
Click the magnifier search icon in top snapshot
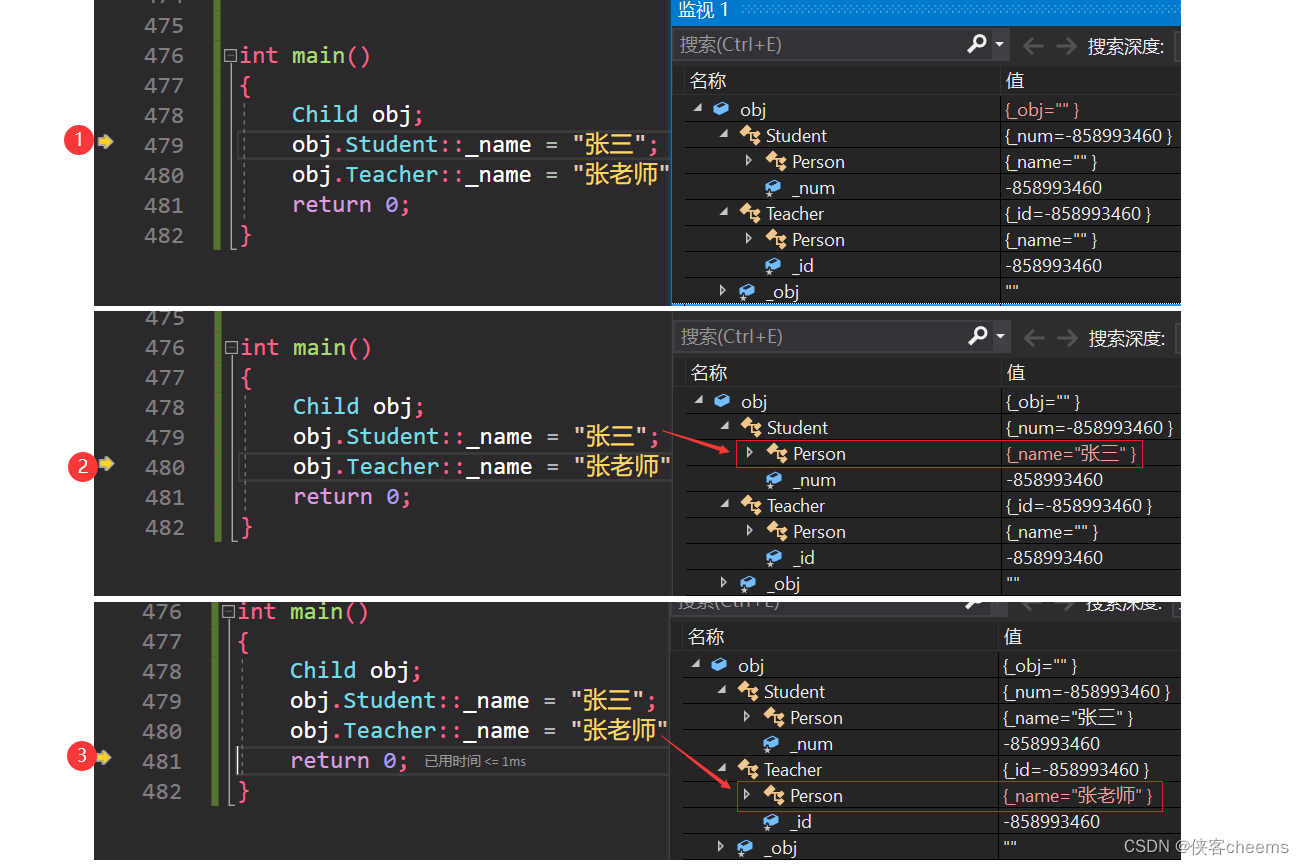pyautogui.click(x=978, y=44)
